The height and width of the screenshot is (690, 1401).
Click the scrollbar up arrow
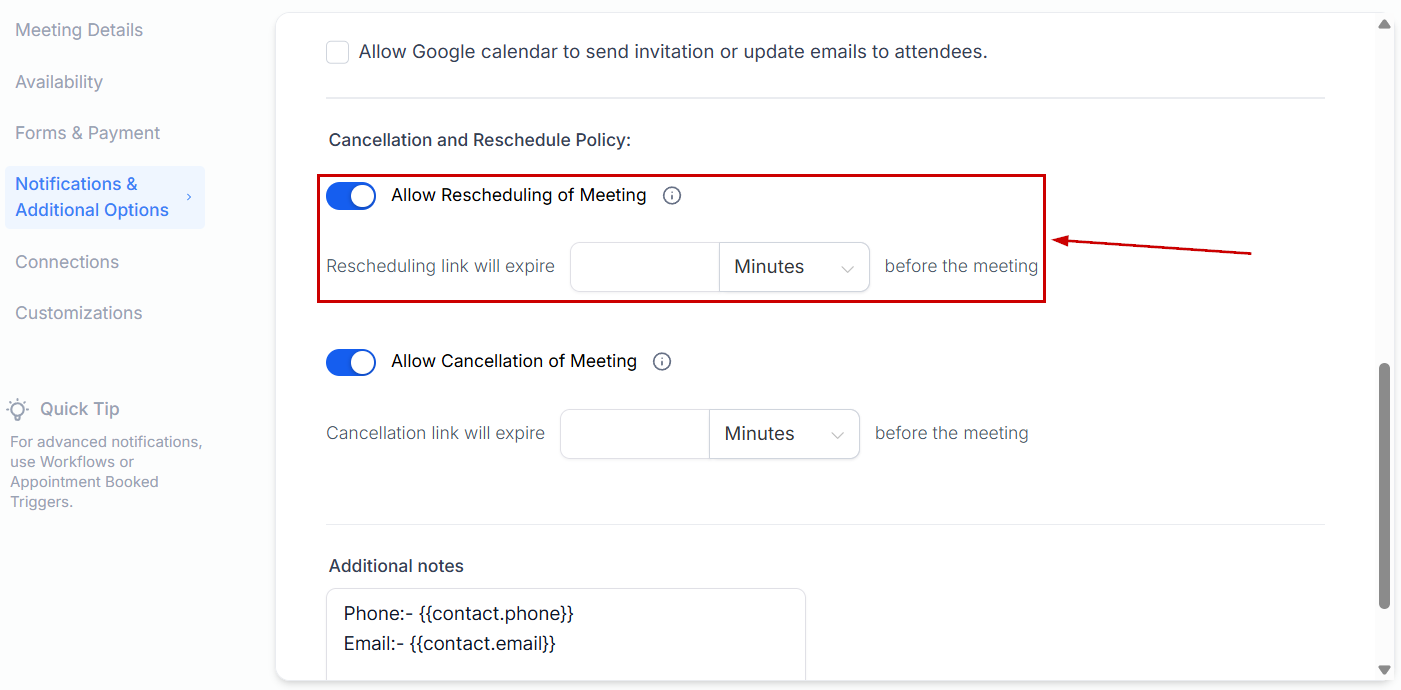click(x=1385, y=24)
